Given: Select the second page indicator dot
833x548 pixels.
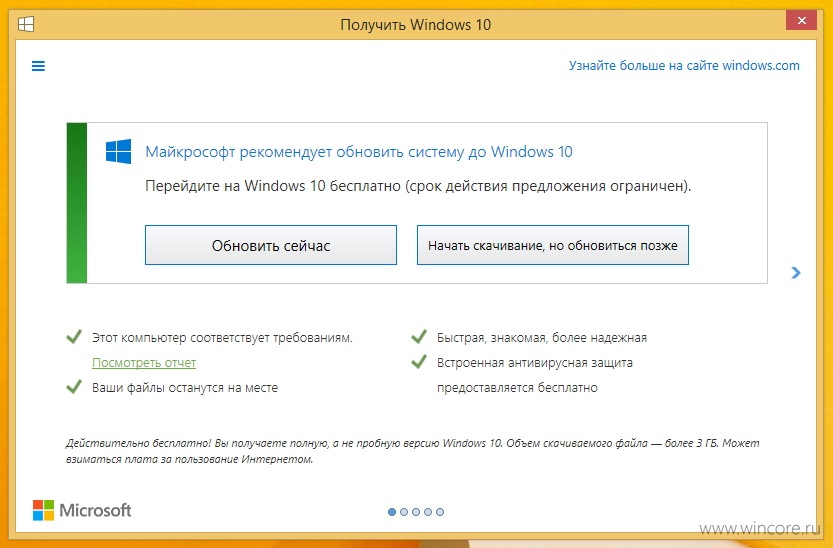Looking at the screenshot, I should (x=404, y=512).
